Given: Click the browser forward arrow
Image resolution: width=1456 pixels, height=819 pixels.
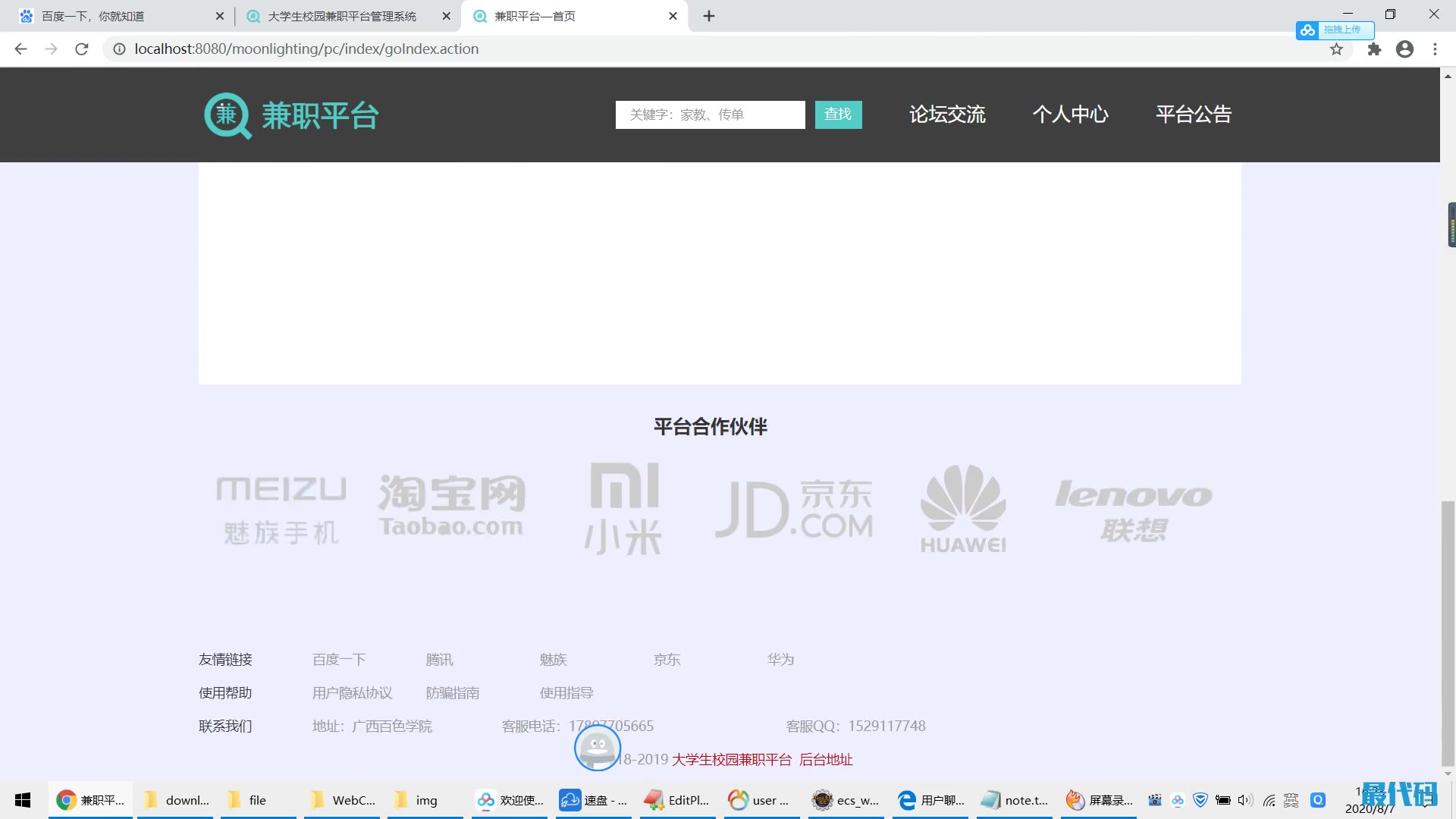Looking at the screenshot, I should [51, 49].
